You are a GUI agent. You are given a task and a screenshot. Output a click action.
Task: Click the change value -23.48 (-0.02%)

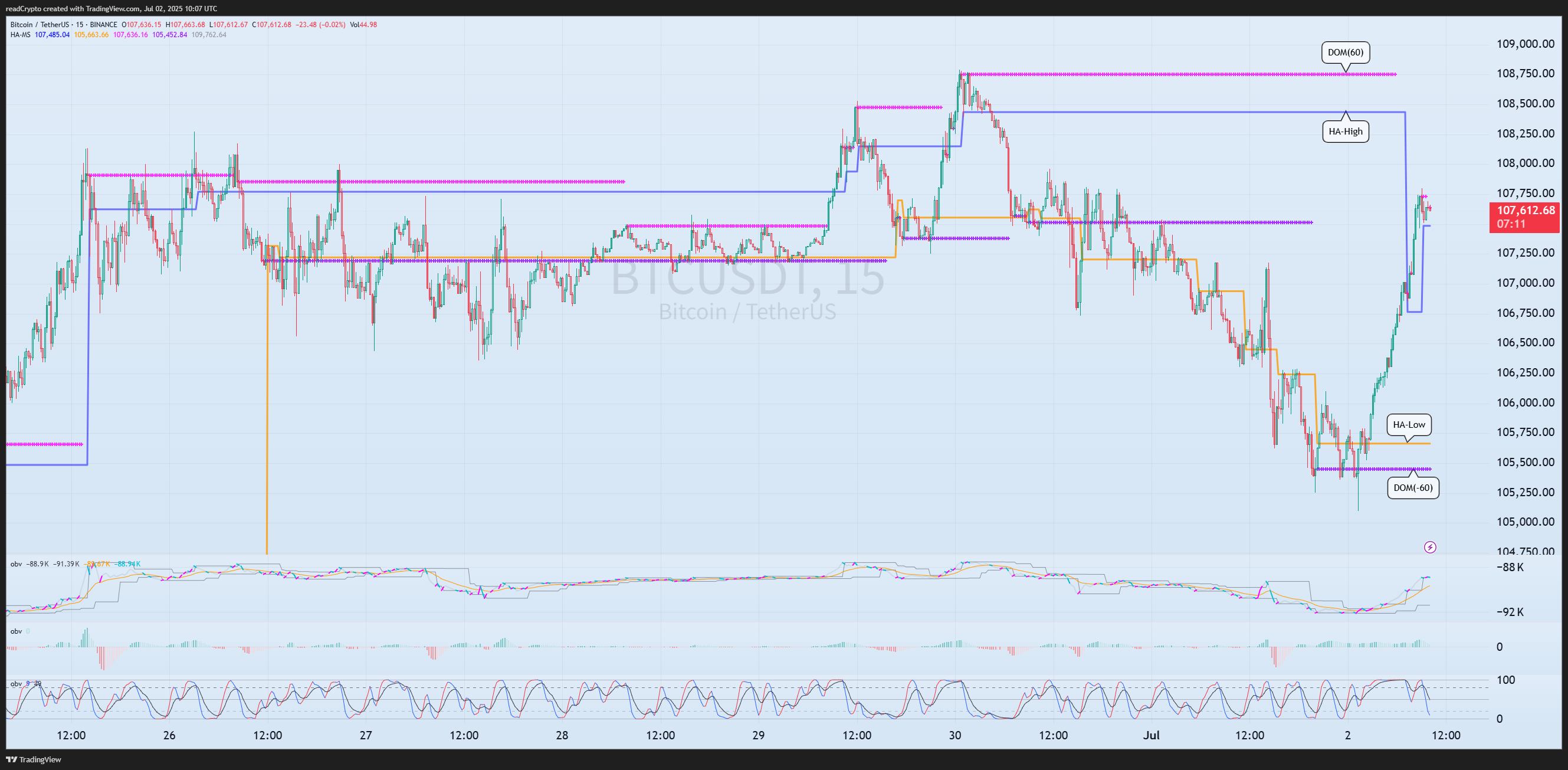[320, 25]
